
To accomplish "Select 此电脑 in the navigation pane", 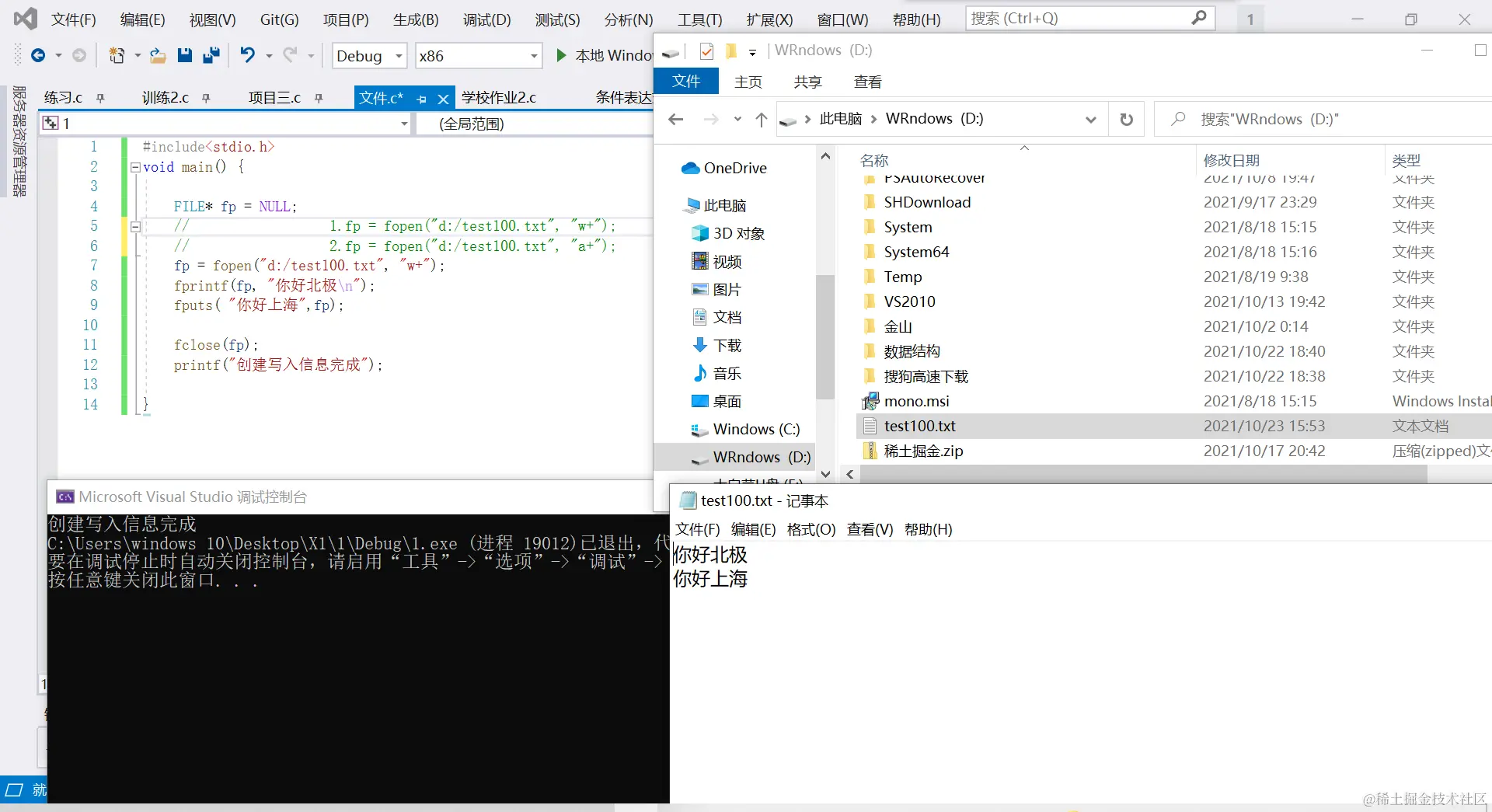I will [714, 205].
